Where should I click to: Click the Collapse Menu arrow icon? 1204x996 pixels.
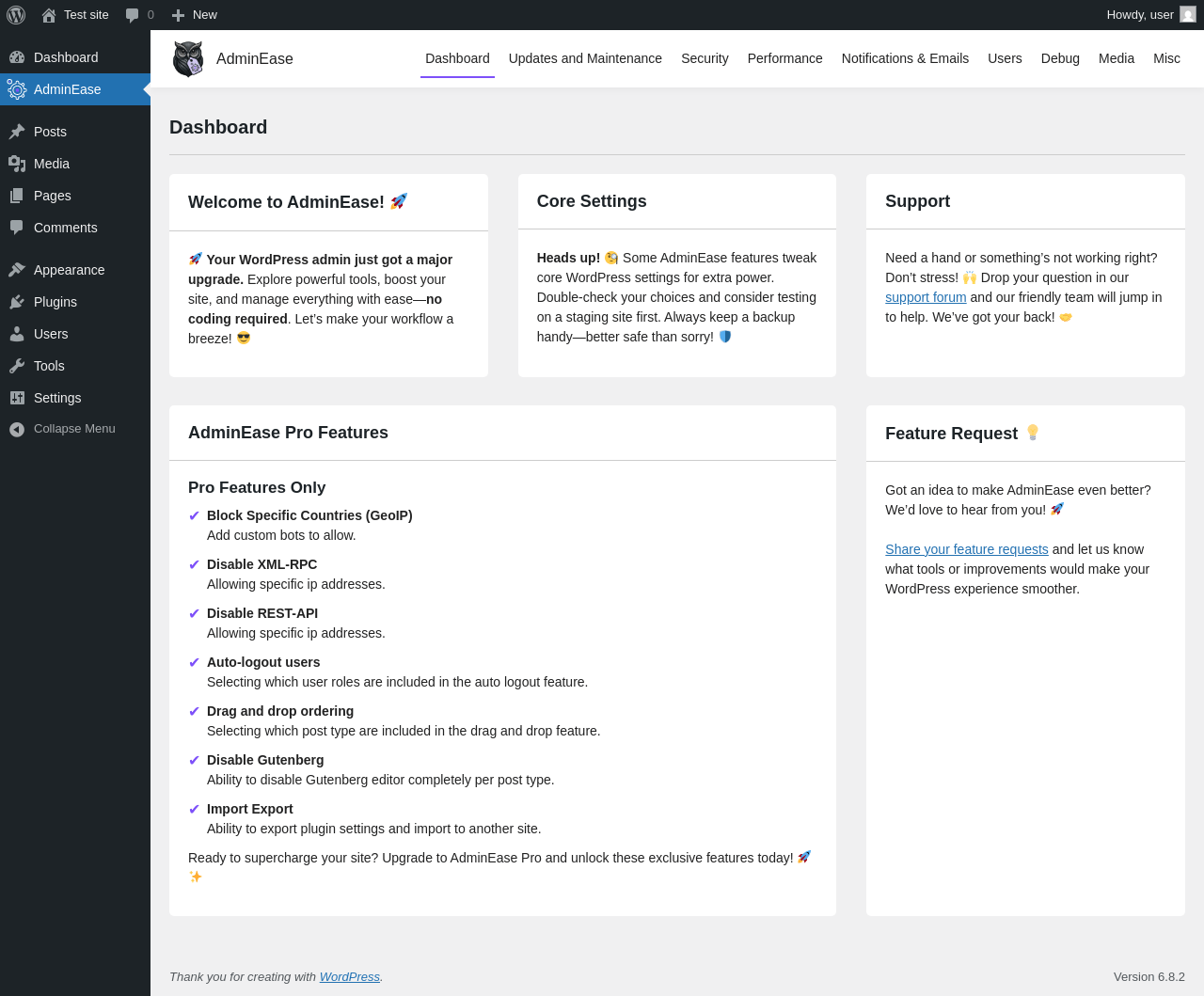[x=17, y=429]
